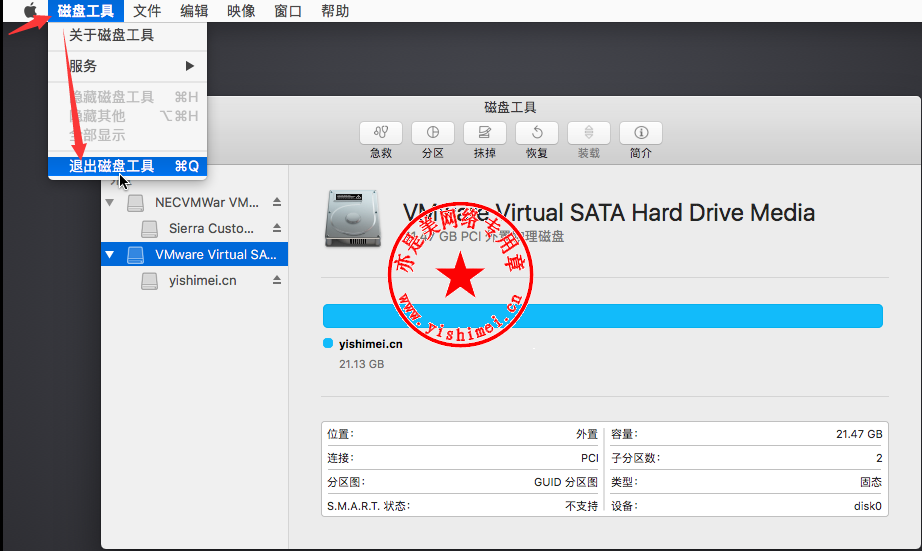Eject the NECVMWar VM... disk
The width and height of the screenshot is (922, 551).
(277, 202)
